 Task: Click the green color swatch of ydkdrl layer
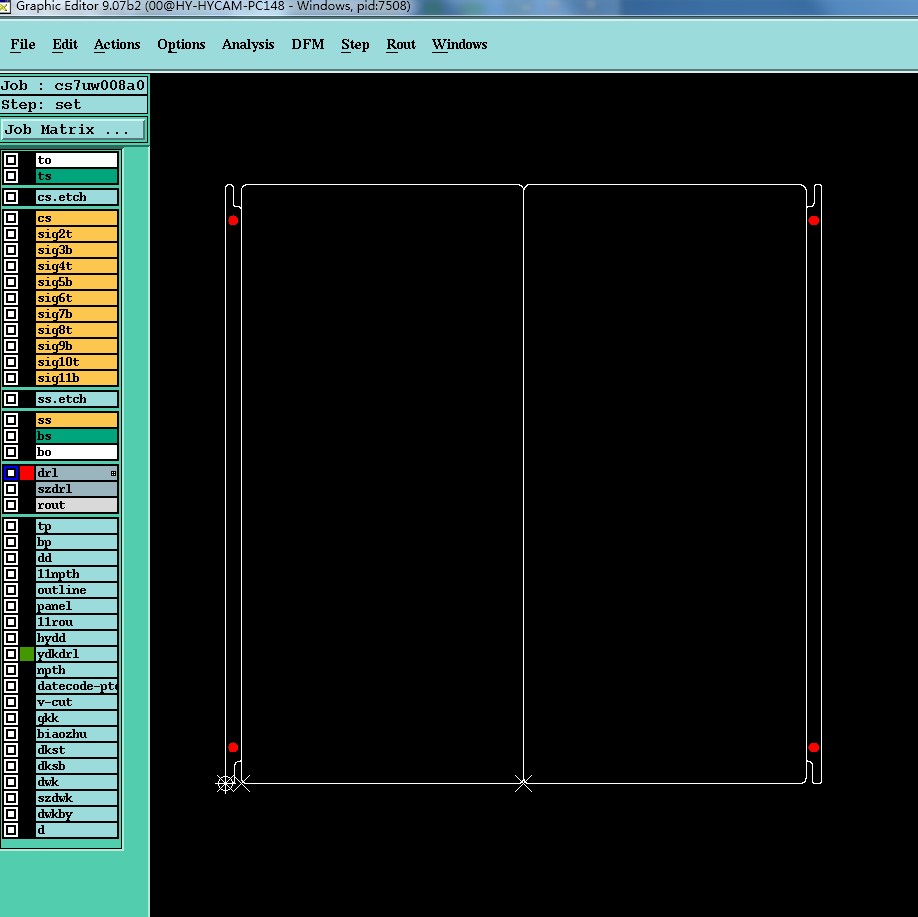coord(27,653)
